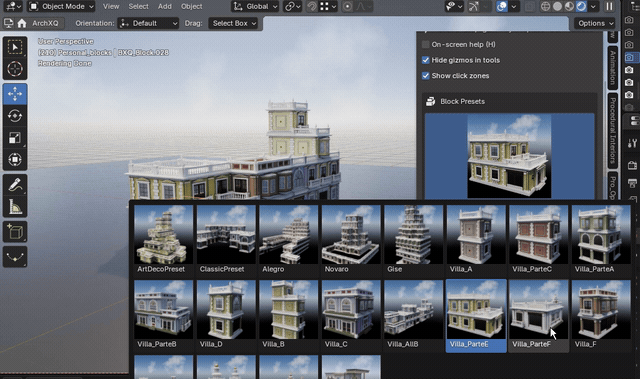The height and width of the screenshot is (379, 640).
Task: Open the Drag Select Box dropdown
Action: tap(234, 23)
